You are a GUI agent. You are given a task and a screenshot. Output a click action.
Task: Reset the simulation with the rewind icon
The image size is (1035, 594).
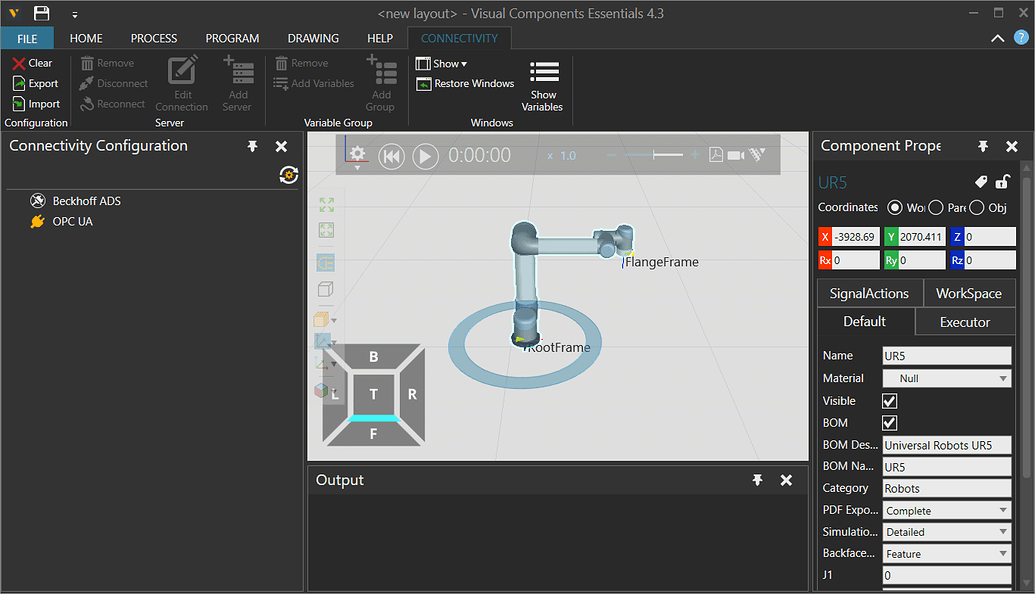[x=392, y=156]
